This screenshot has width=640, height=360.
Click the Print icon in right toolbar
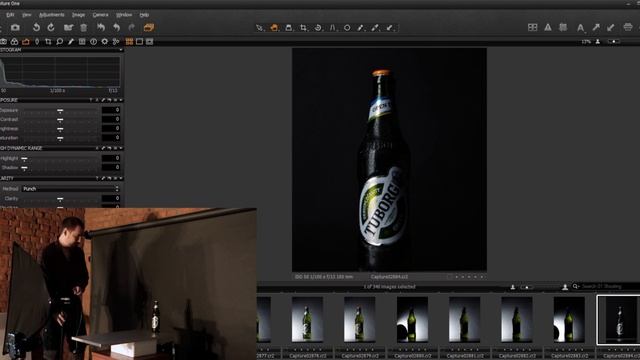[x=628, y=27]
